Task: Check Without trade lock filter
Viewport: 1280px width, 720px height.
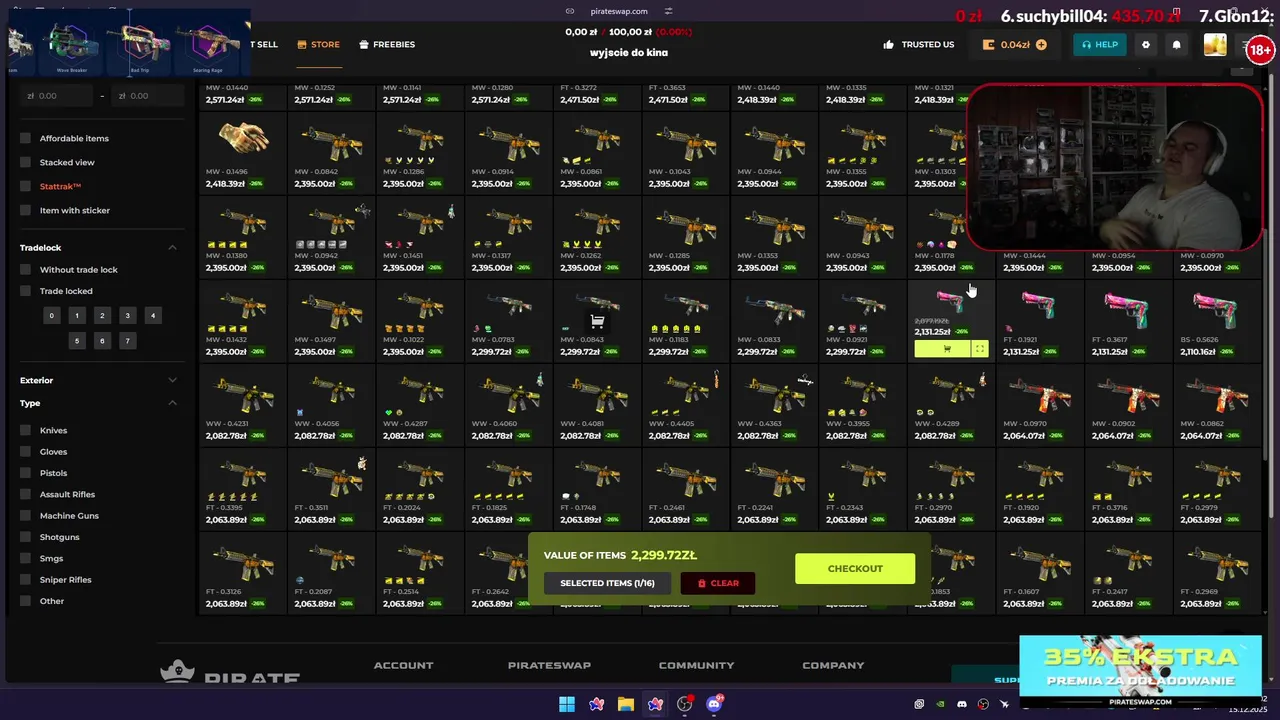Action: point(26,269)
